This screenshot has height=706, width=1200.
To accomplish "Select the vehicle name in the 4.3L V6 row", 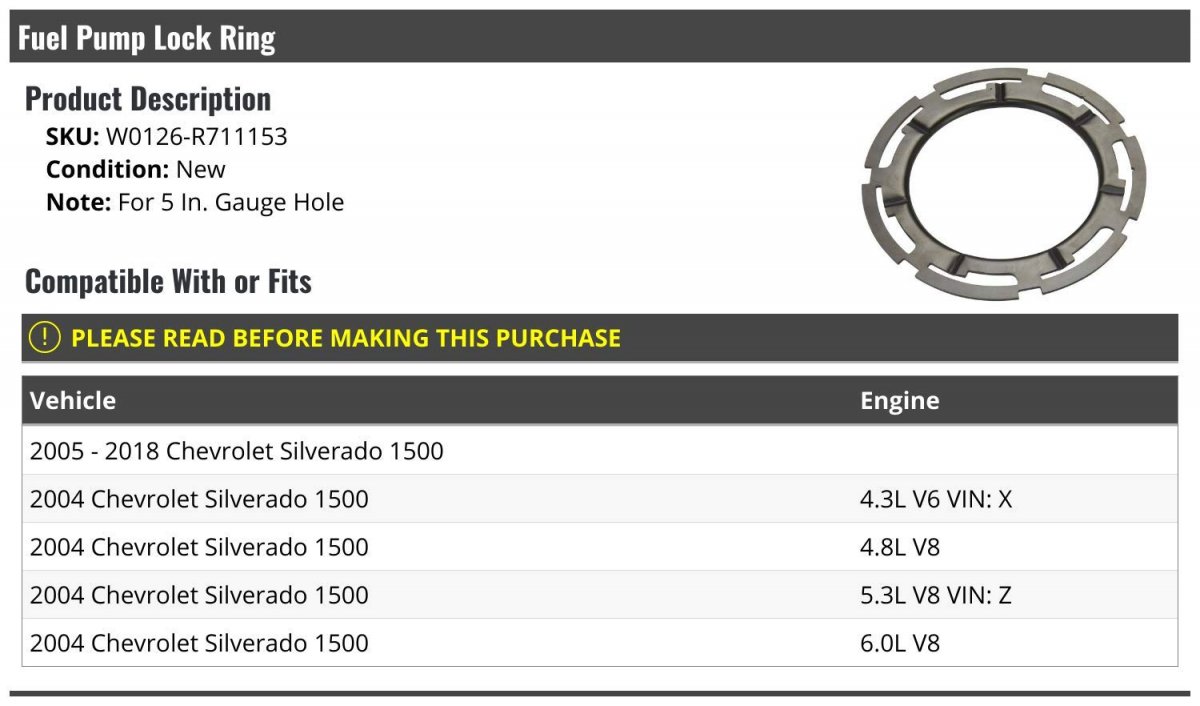I will tap(199, 499).
